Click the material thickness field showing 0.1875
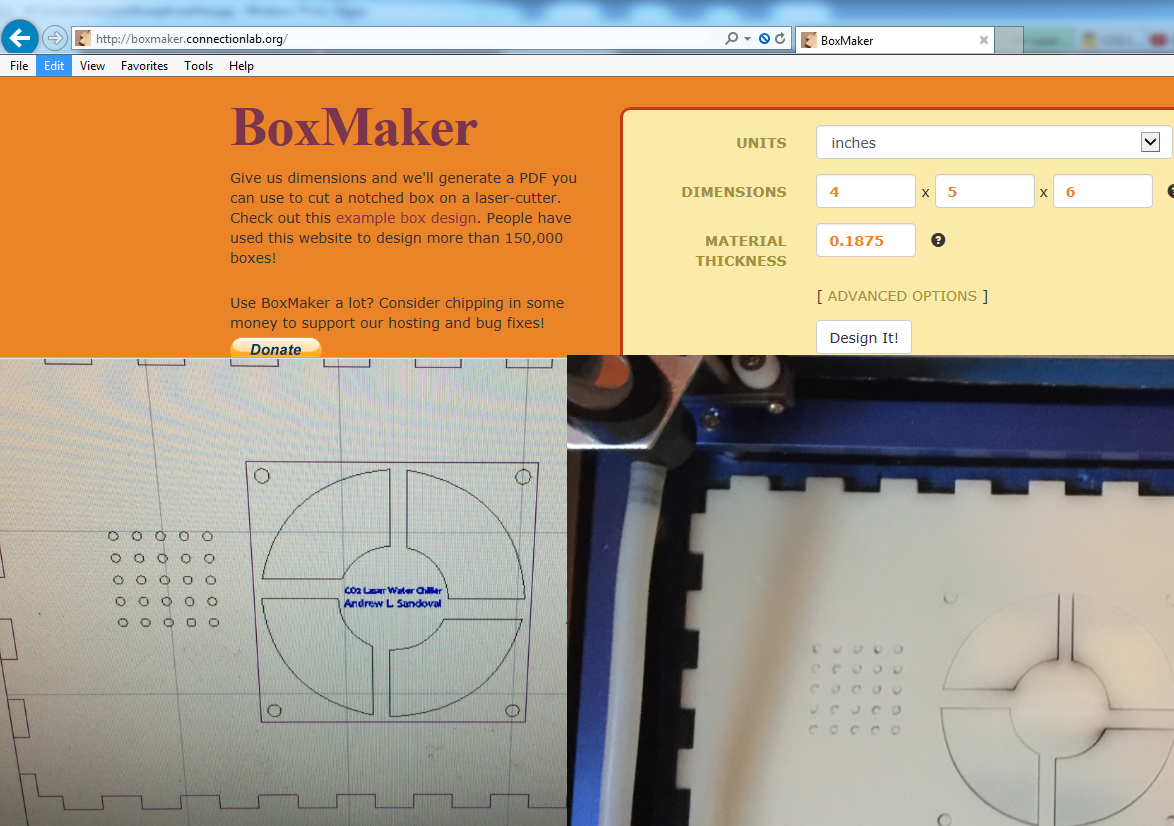Screen dimensions: 1174x826 click(866, 240)
